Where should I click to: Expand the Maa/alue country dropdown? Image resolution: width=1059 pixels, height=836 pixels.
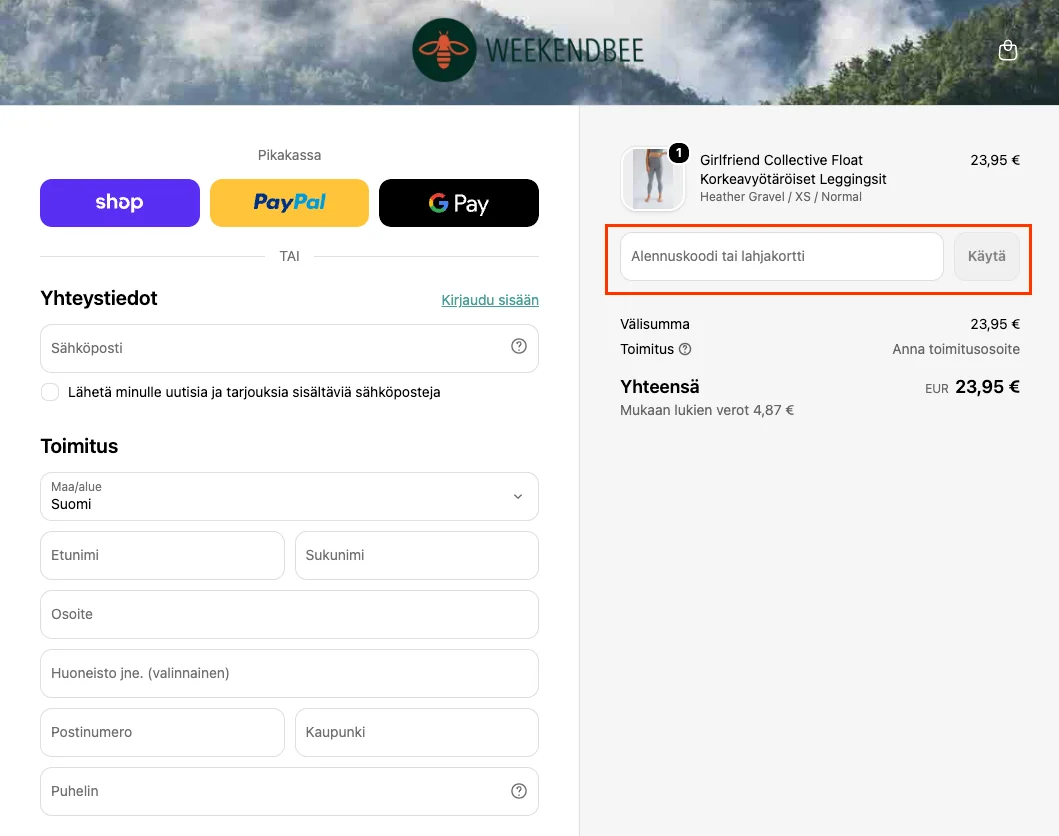coord(289,496)
